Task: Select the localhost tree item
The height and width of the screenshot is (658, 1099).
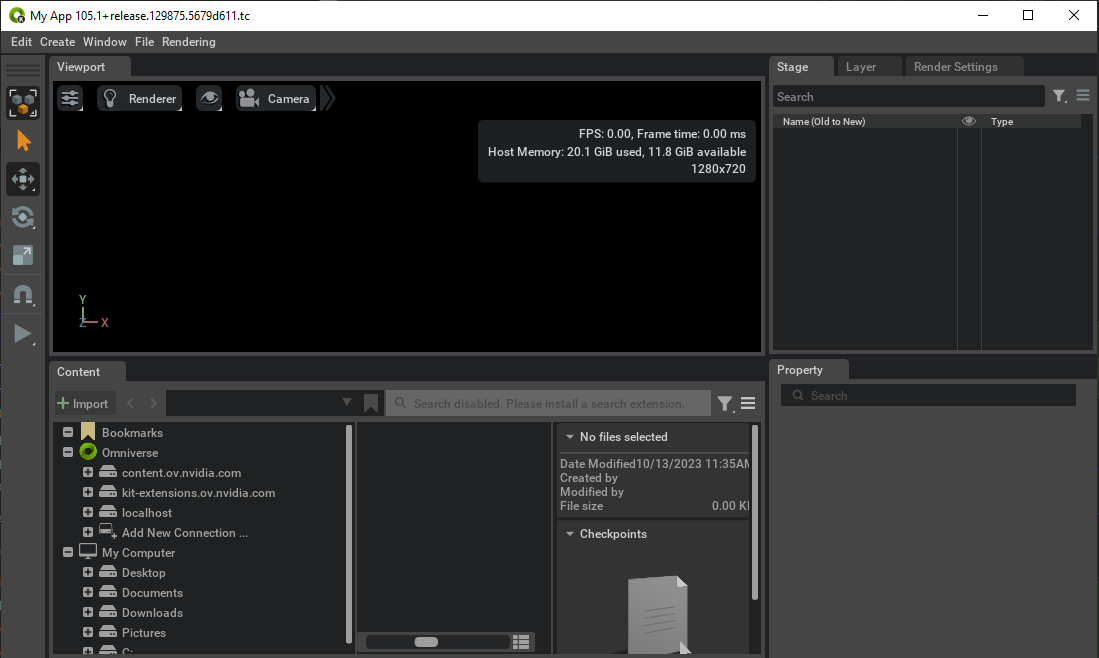Action: pos(146,513)
